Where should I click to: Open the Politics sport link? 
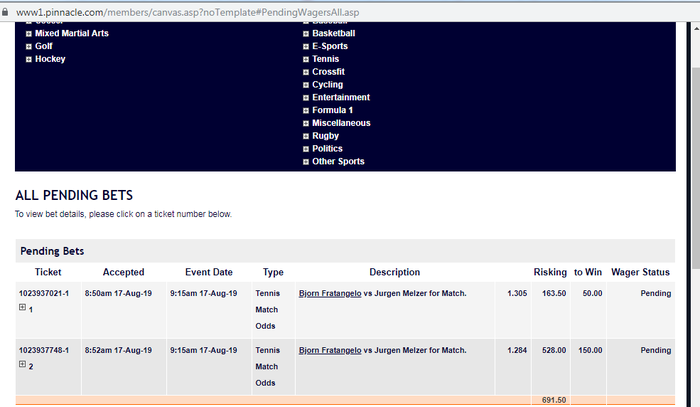(327, 149)
